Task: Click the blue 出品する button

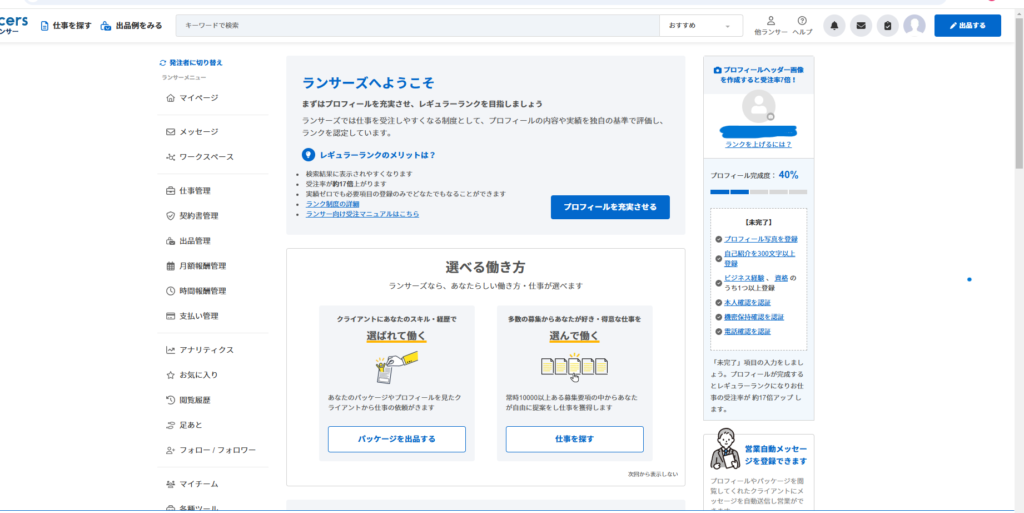Action: [967, 25]
